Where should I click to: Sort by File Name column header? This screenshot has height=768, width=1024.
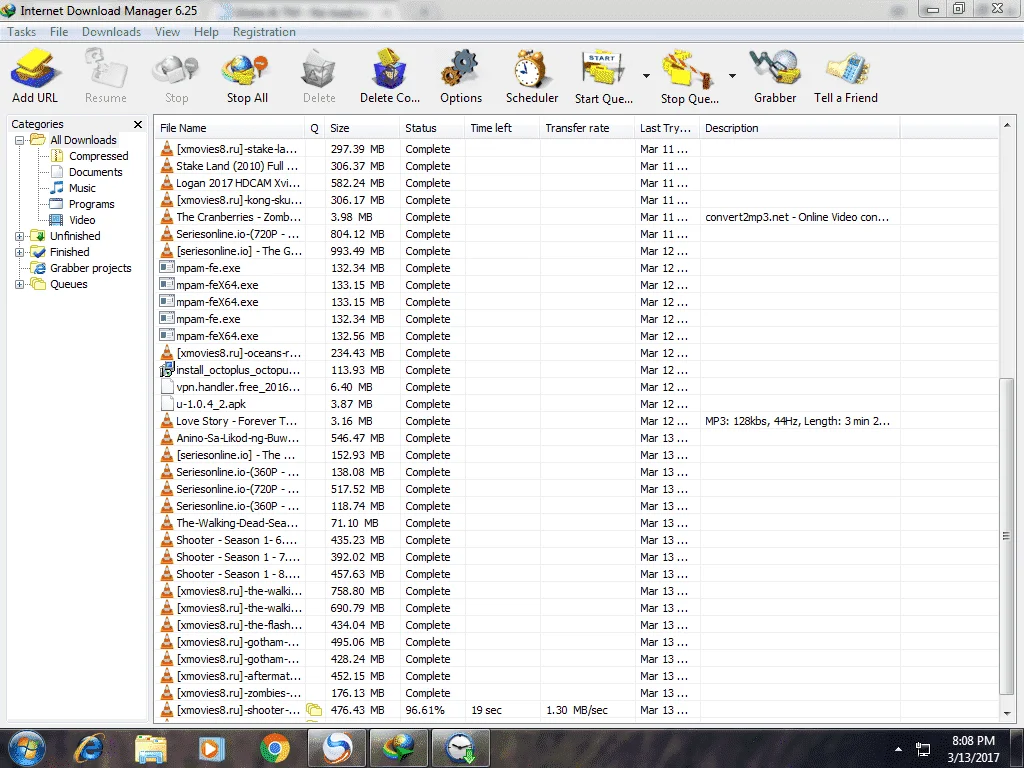tap(230, 128)
